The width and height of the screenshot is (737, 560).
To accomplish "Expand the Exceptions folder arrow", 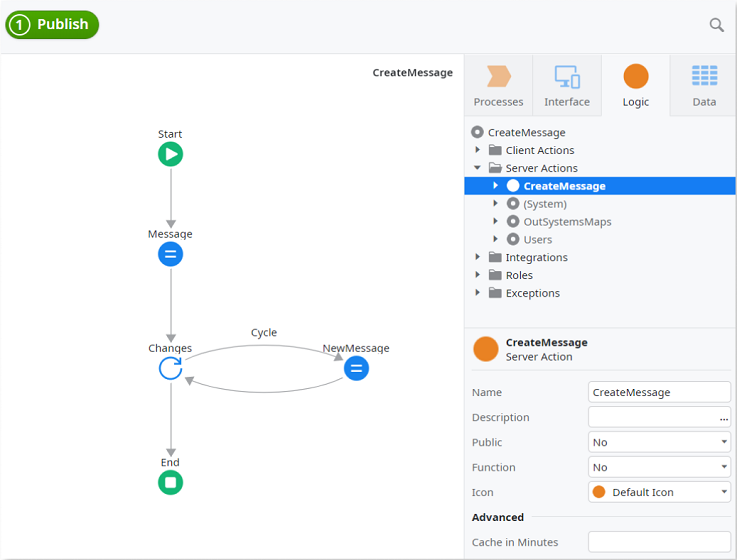I will click(478, 293).
